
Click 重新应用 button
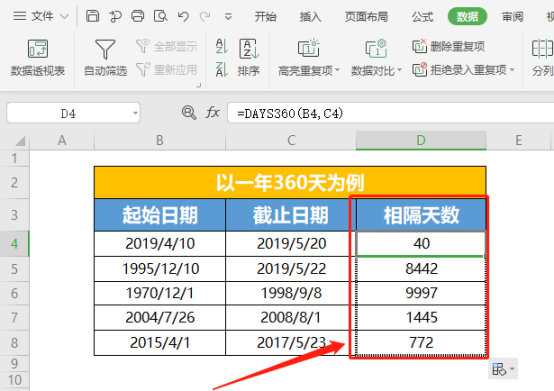[x=167, y=70]
